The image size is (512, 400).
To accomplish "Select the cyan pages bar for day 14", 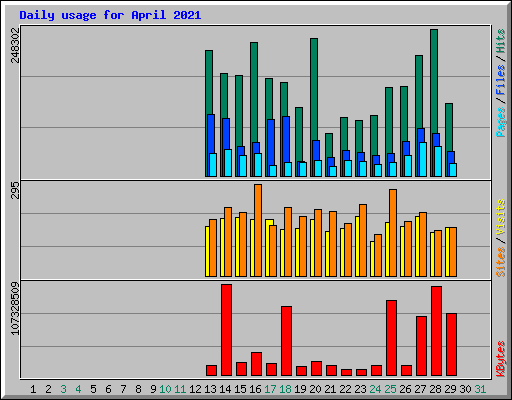I will [228, 163].
